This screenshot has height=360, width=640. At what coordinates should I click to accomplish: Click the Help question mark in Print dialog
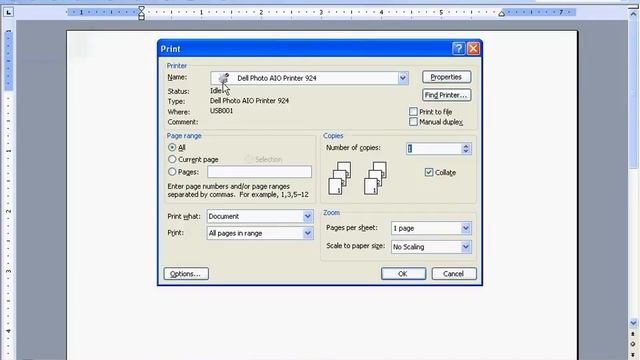click(x=458, y=49)
